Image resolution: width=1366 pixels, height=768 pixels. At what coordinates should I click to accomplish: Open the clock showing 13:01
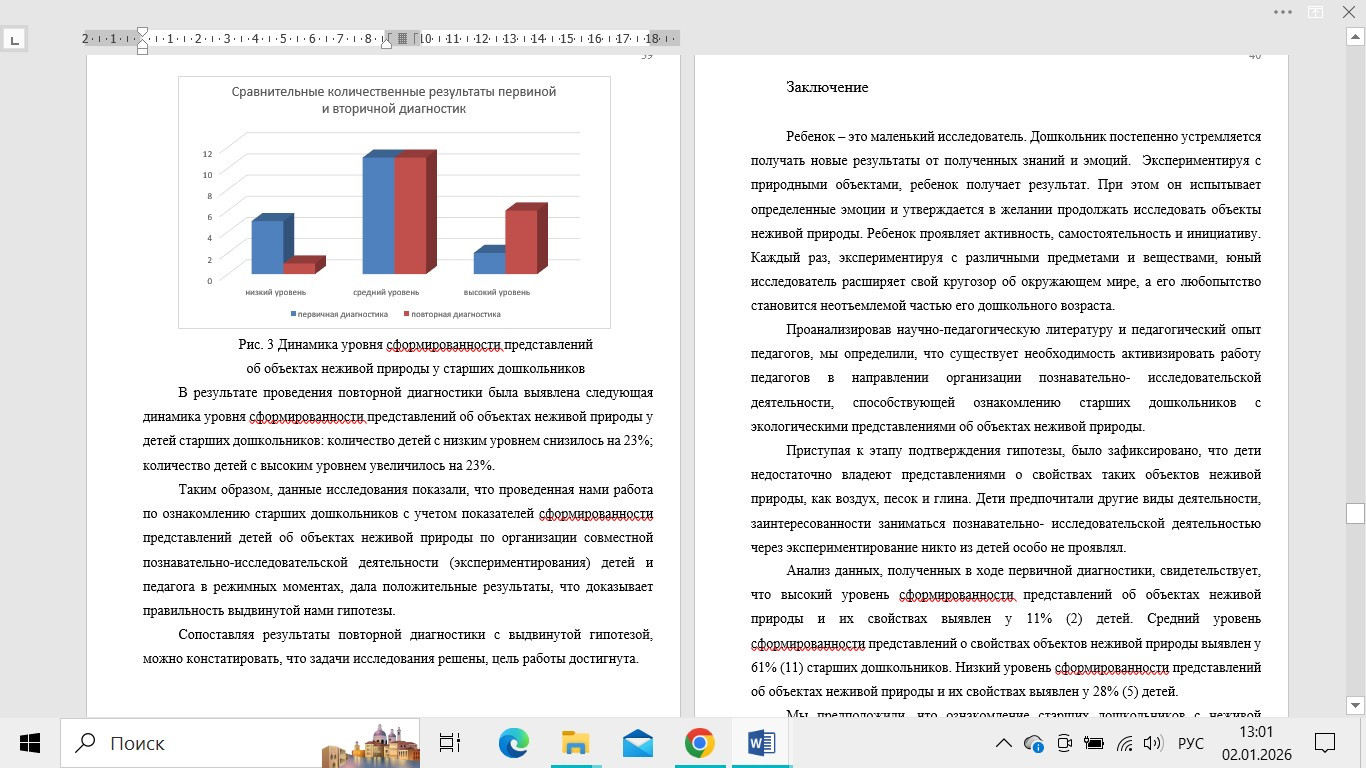1256,743
